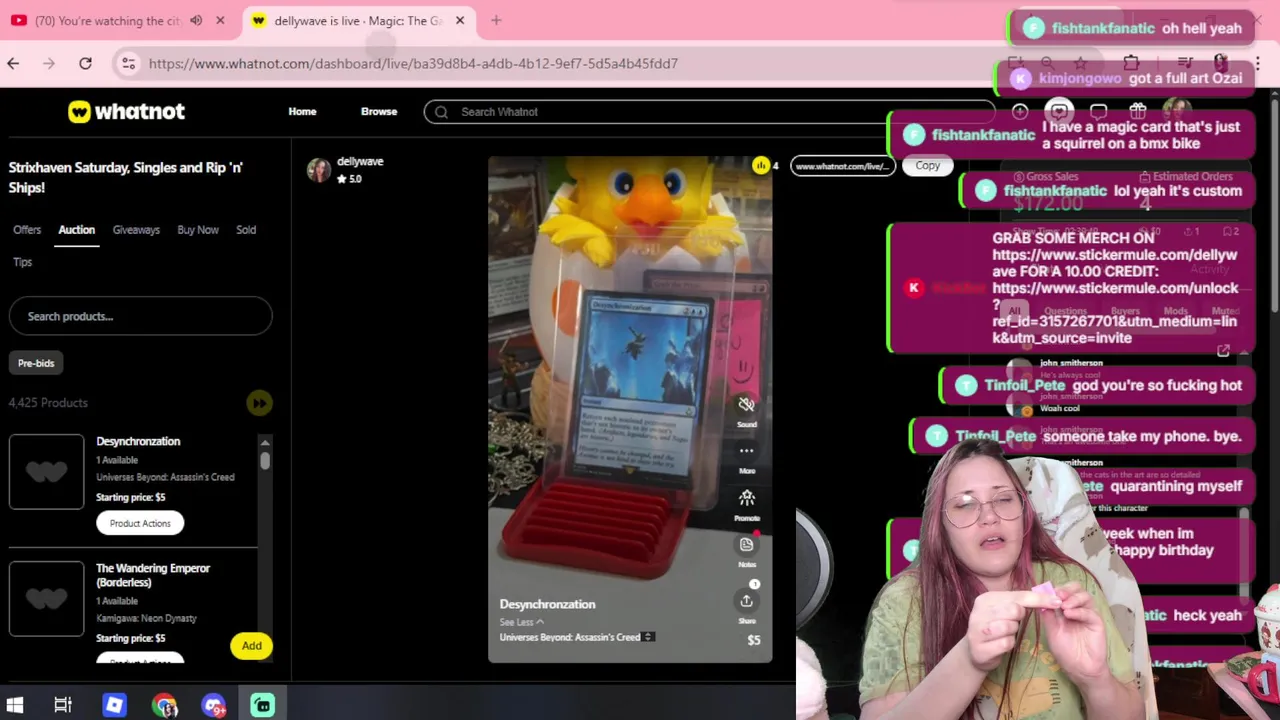Go back with the browser back arrow
This screenshot has width=1280, height=720.
point(13,63)
